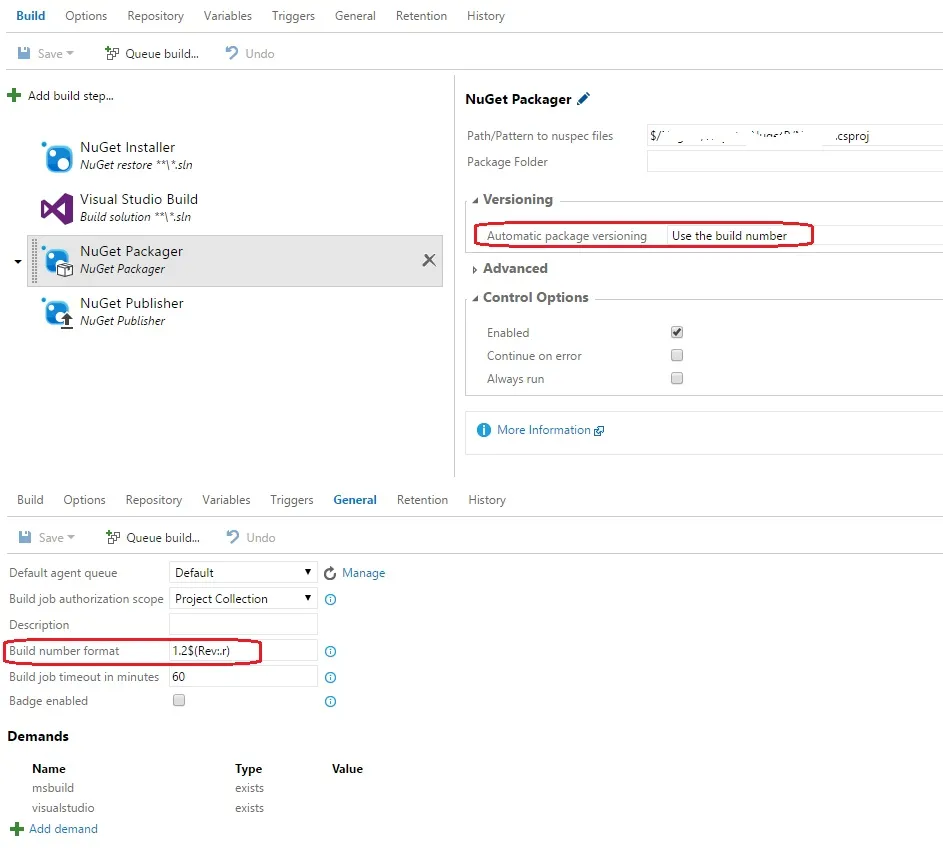The width and height of the screenshot is (943, 848).
Task: Select the NuGet Installer step title
Action: click(x=127, y=147)
